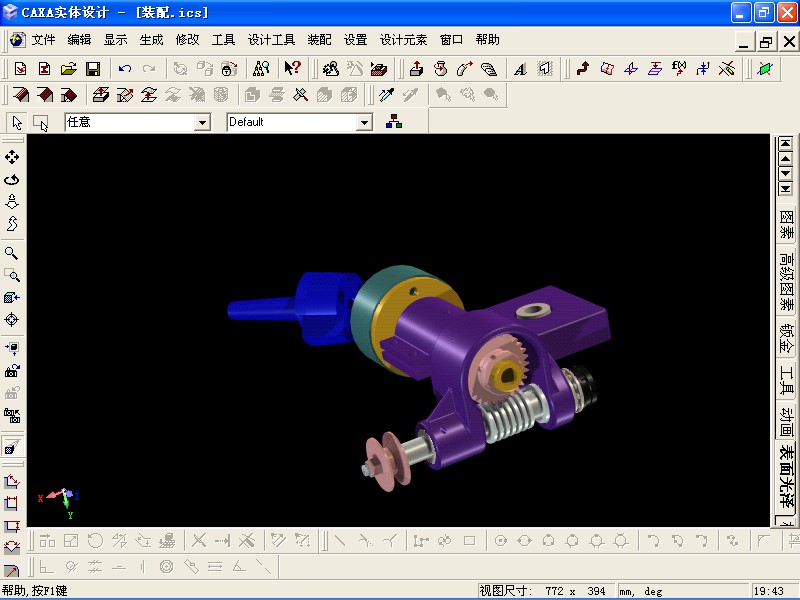
Task: Open the 修改 menu
Action: tap(187, 40)
